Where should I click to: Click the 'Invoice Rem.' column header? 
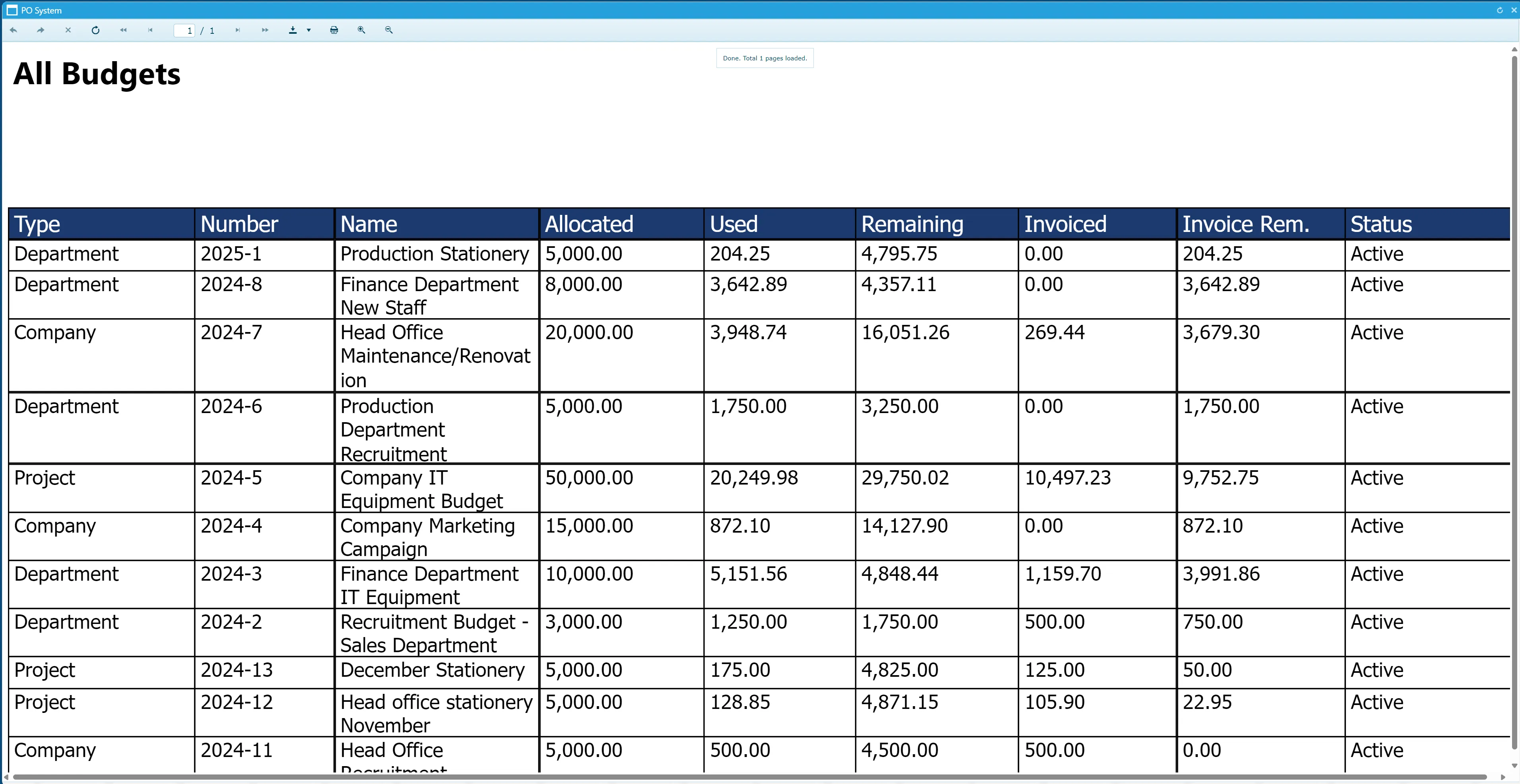pos(1261,224)
